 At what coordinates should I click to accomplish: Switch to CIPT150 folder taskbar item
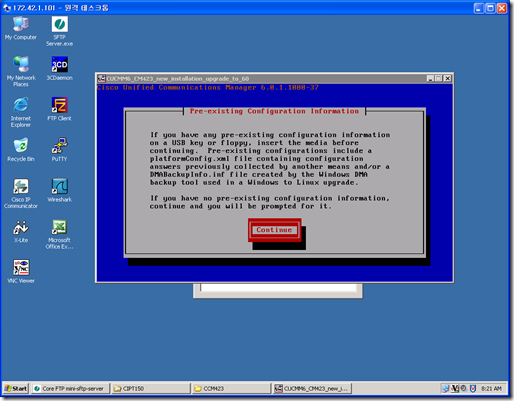pos(151,388)
